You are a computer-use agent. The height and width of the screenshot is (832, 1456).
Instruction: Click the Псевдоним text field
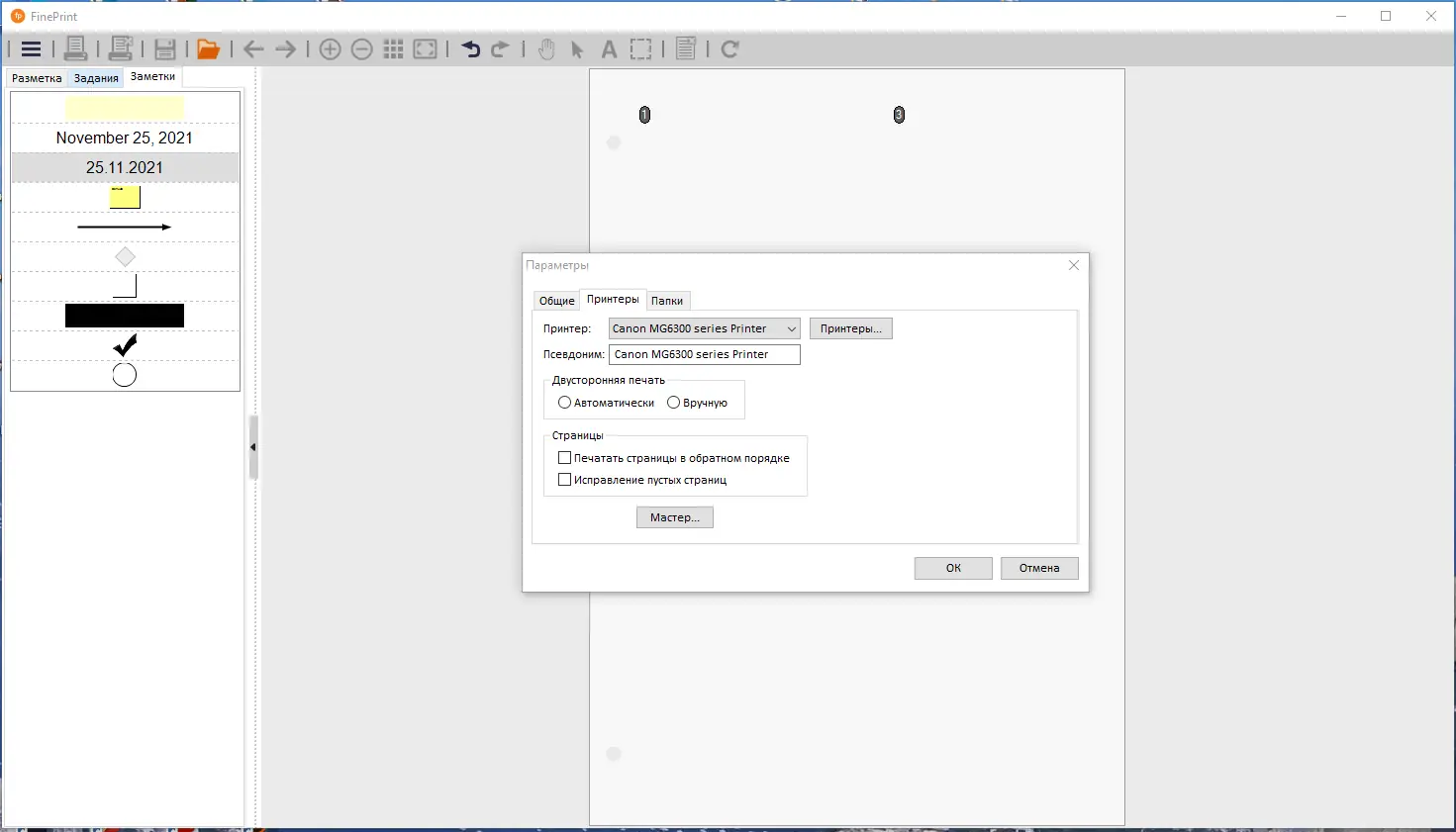click(x=705, y=354)
